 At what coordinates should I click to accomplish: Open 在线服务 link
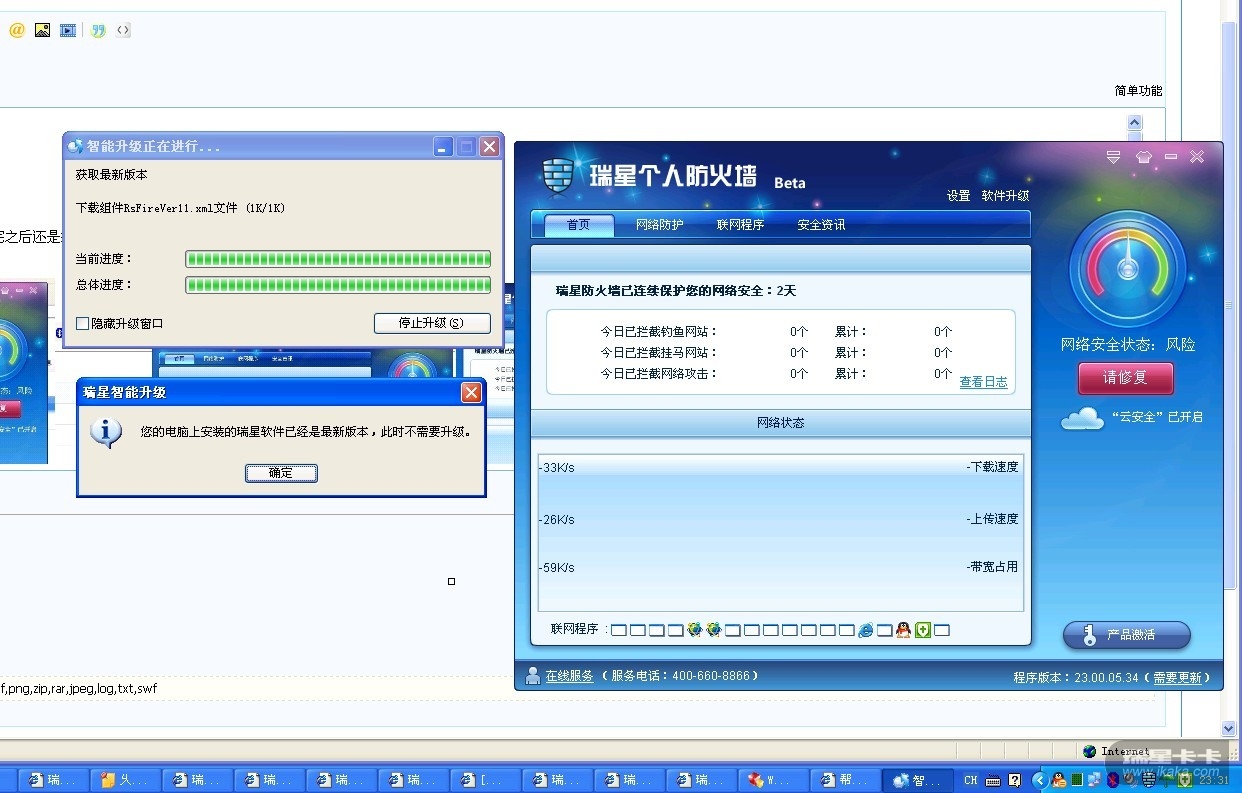(569, 676)
